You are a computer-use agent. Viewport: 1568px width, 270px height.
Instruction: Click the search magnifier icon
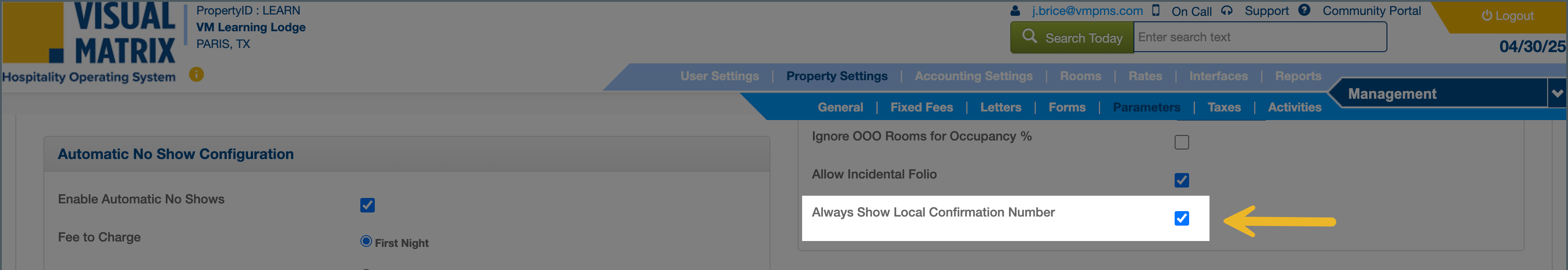pos(1029,37)
